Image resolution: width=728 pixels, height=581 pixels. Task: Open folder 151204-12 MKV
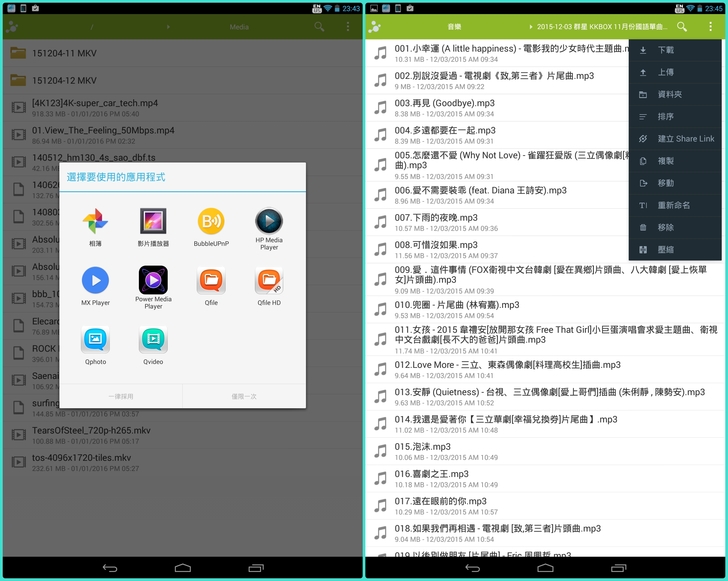(x=182, y=80)
